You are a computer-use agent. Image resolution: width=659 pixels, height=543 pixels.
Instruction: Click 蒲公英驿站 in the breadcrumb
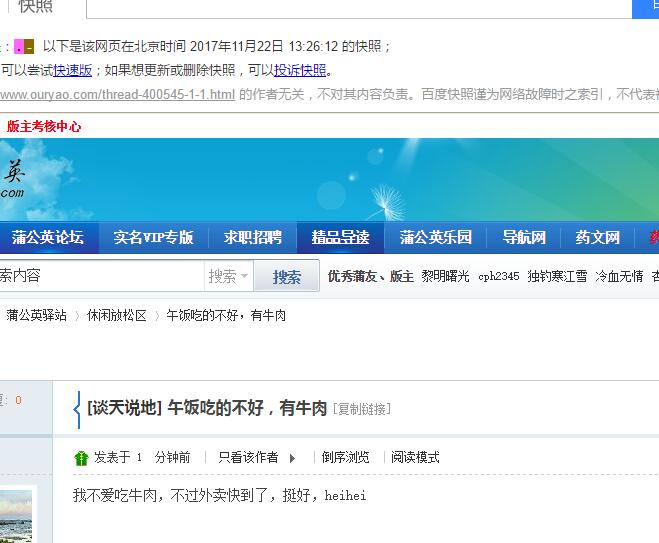pyautogui.click(x=37, y=315)
